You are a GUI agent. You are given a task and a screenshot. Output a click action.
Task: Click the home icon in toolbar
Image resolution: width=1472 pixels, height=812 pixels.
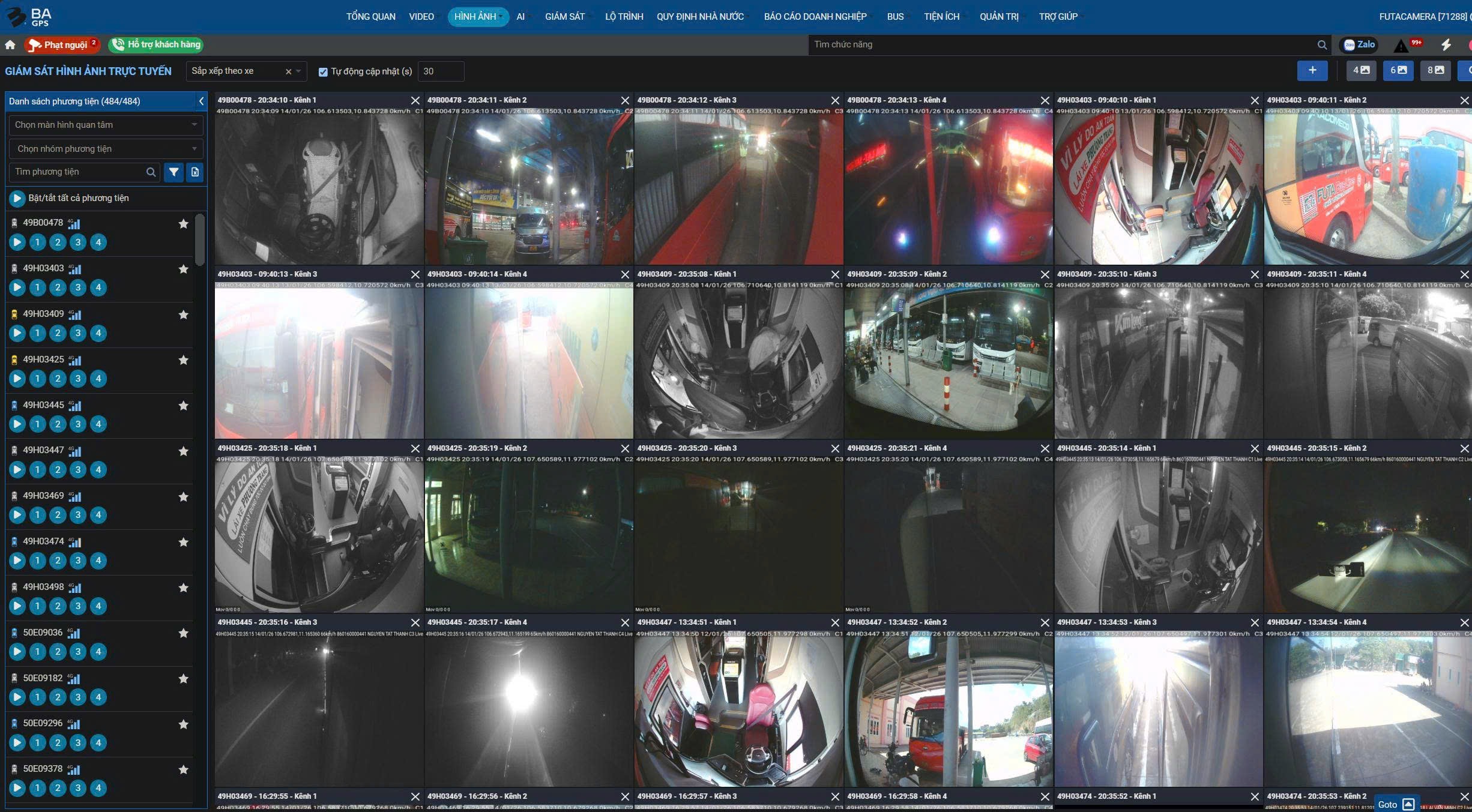tap(10, 44)
